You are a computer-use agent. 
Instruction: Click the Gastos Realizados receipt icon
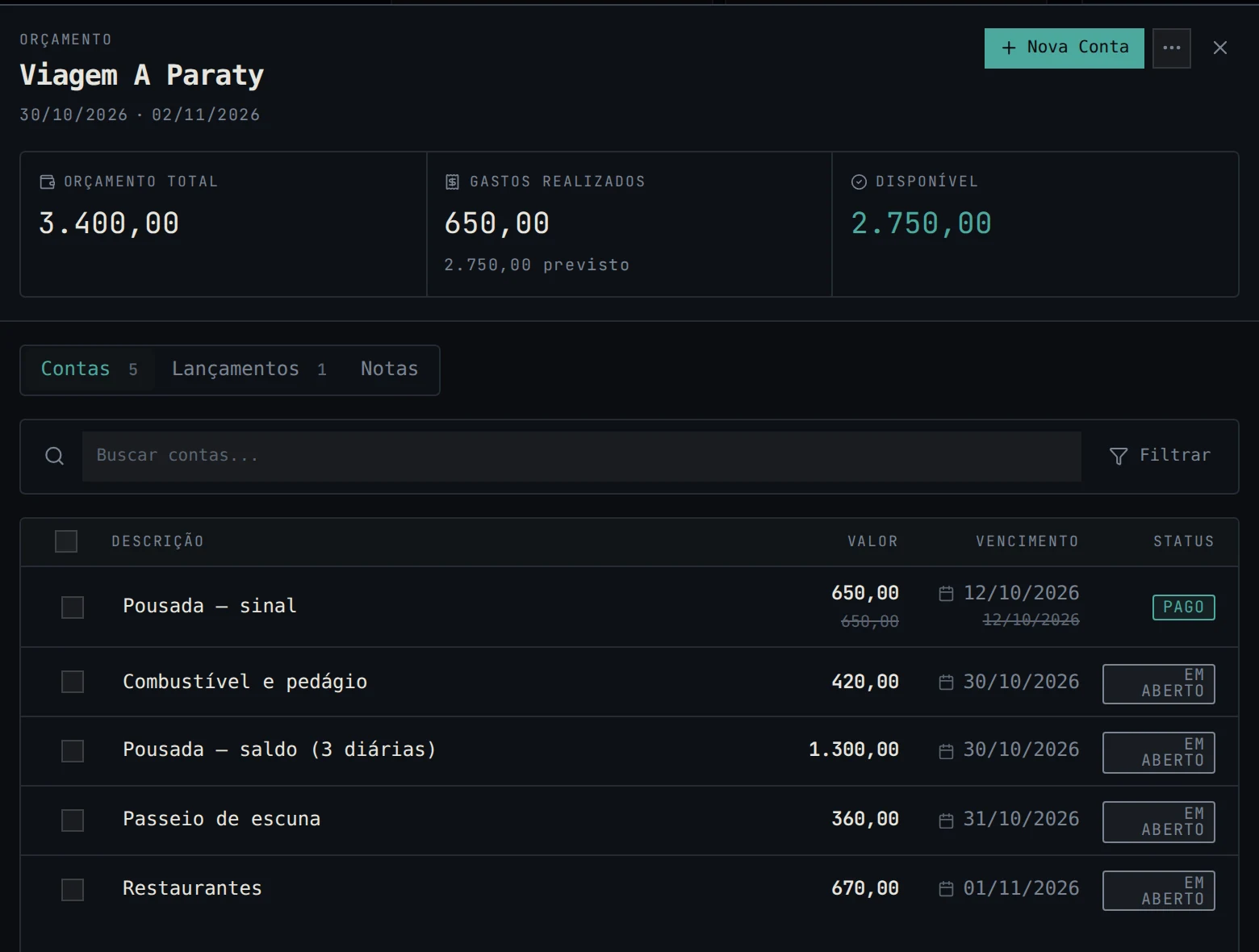453,182
